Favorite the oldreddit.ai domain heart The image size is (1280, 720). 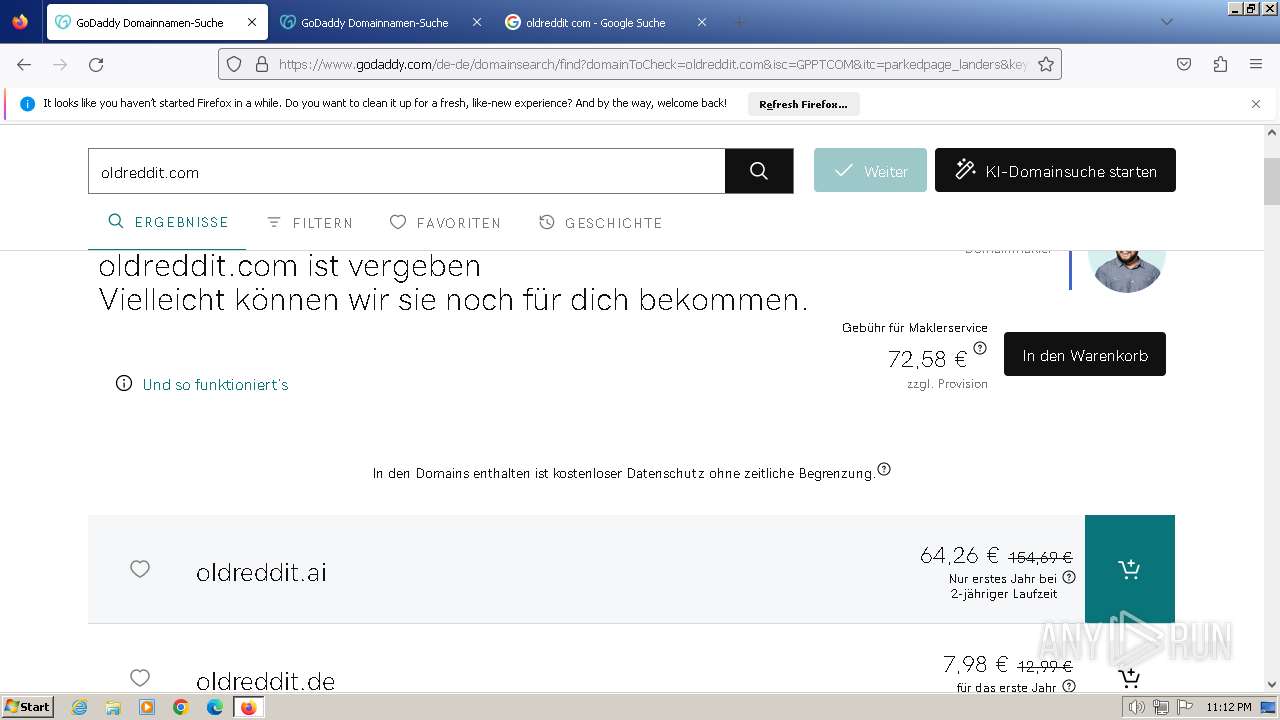point(140,569)
